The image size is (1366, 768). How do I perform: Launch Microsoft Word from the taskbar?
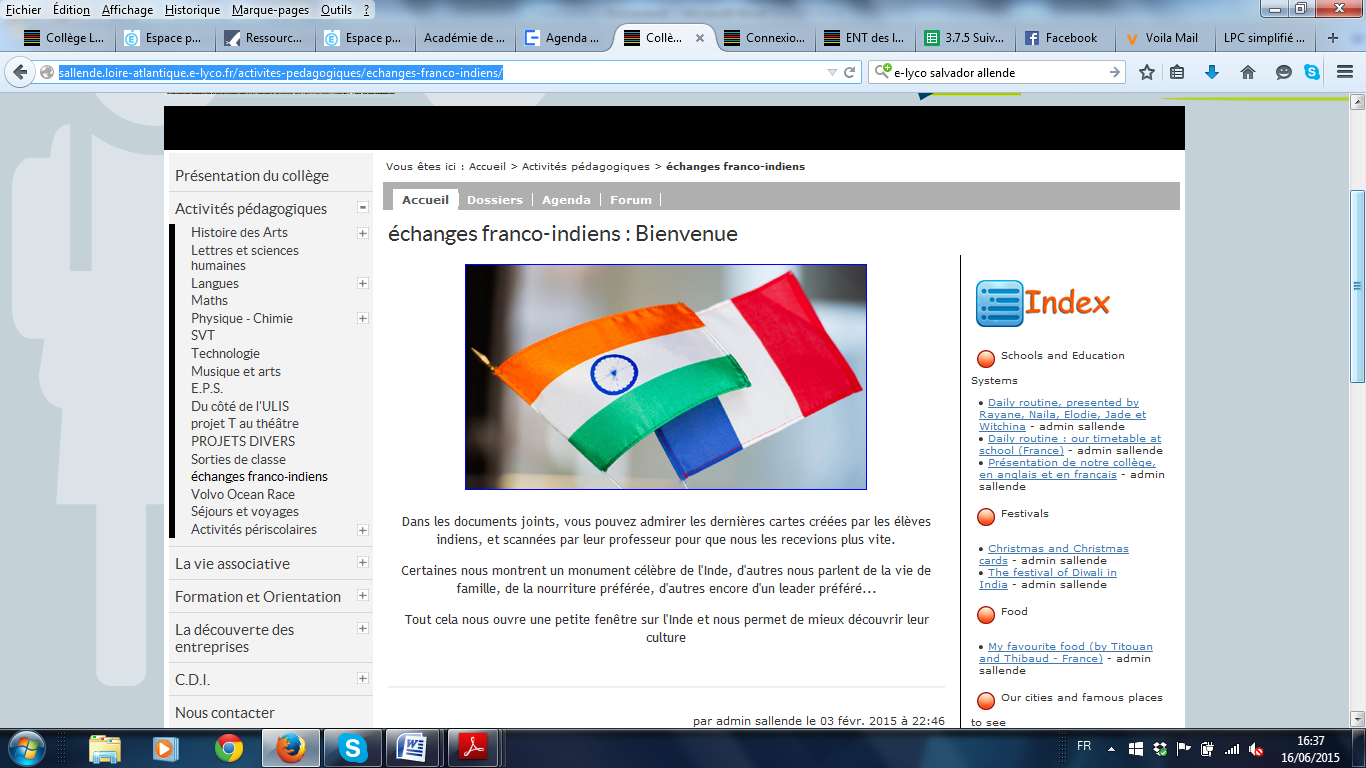(x=411, y=748)
